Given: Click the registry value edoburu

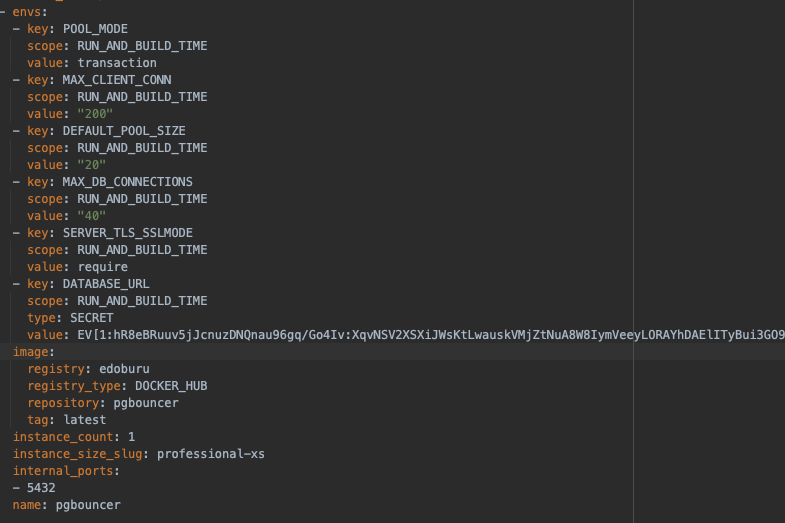Looking at the screenshot, I should (x=124, y=369).
